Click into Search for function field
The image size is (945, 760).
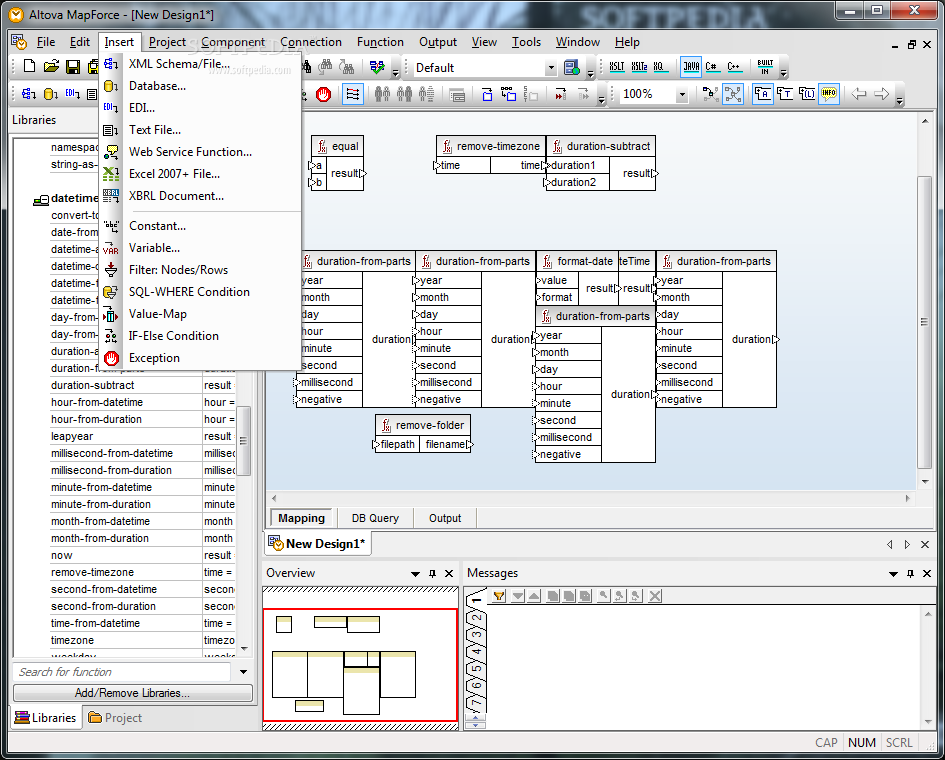click(122, 672)
